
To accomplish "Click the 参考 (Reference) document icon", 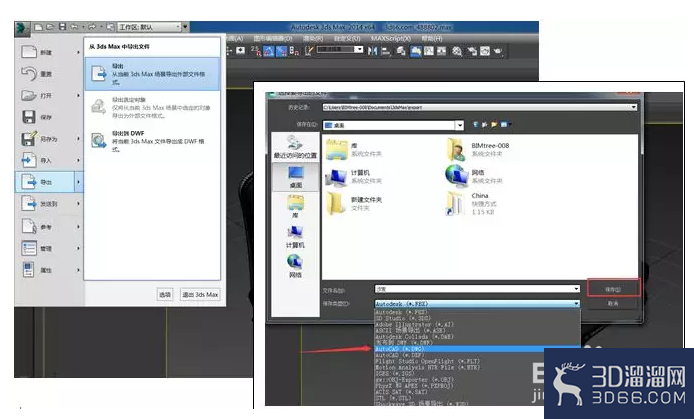I will (x=29, y=226).
